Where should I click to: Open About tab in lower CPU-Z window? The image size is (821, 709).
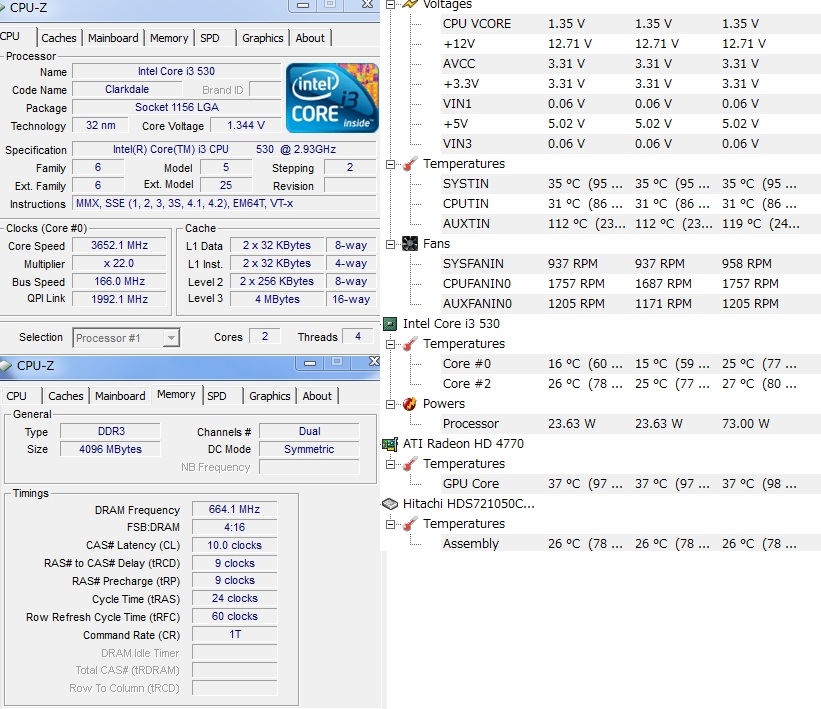click(x=317, y=396)
